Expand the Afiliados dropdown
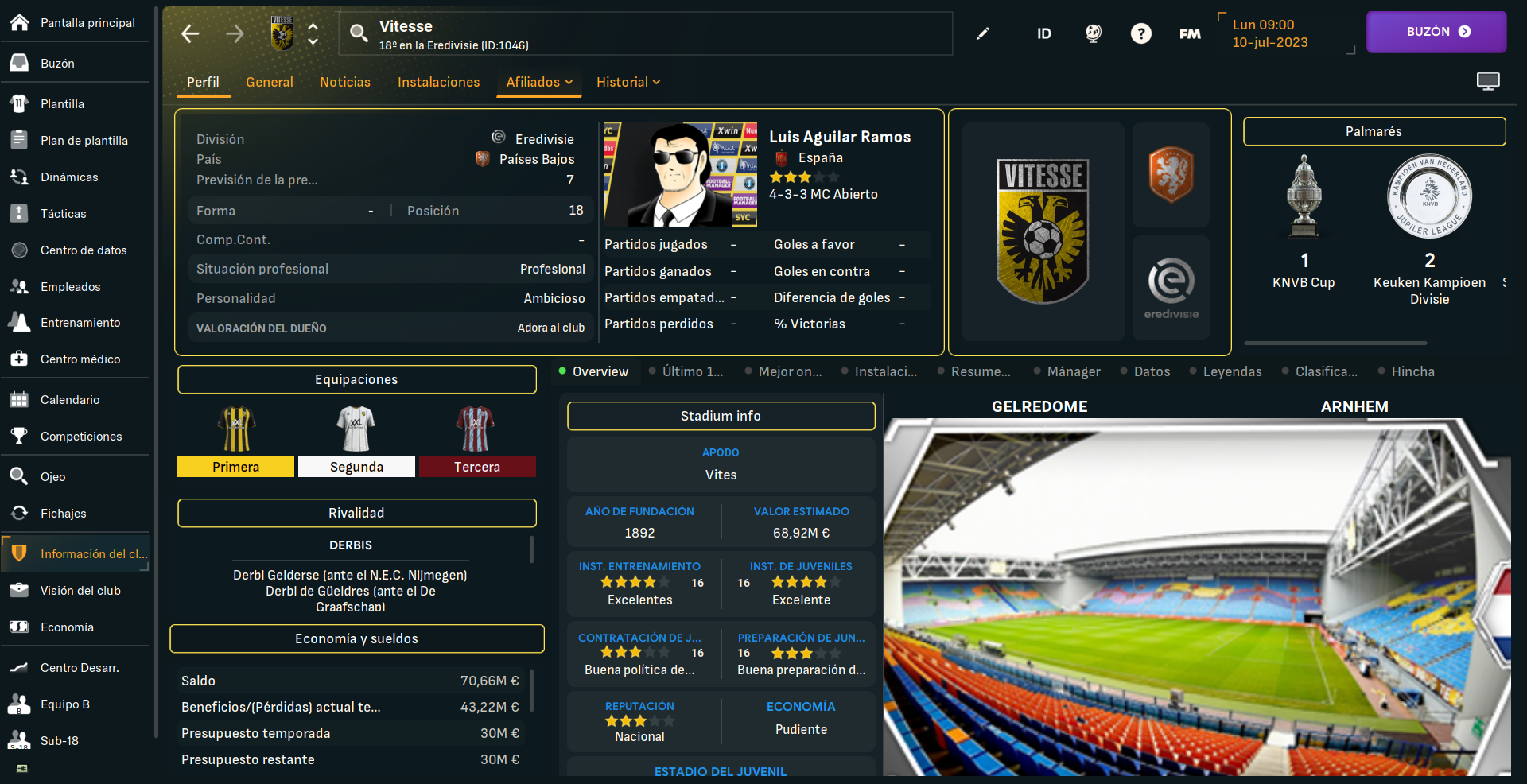This screenshot has width=1527, height=784. point(539,82)
